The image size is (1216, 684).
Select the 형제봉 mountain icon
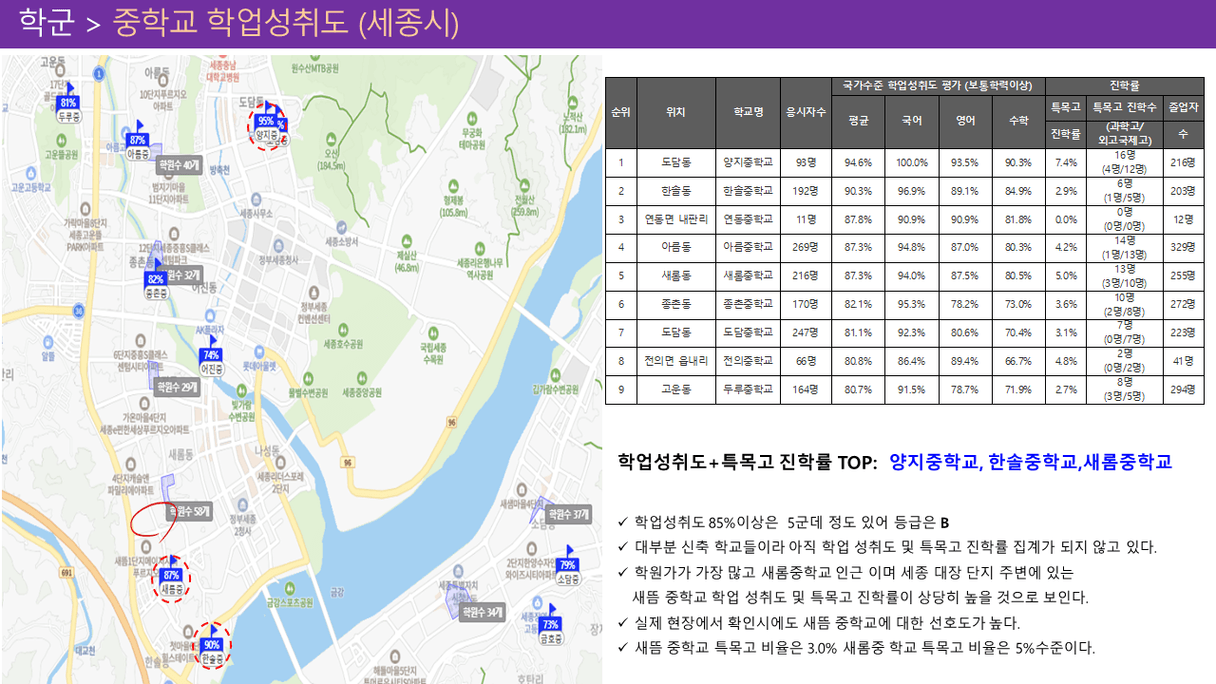454,186
